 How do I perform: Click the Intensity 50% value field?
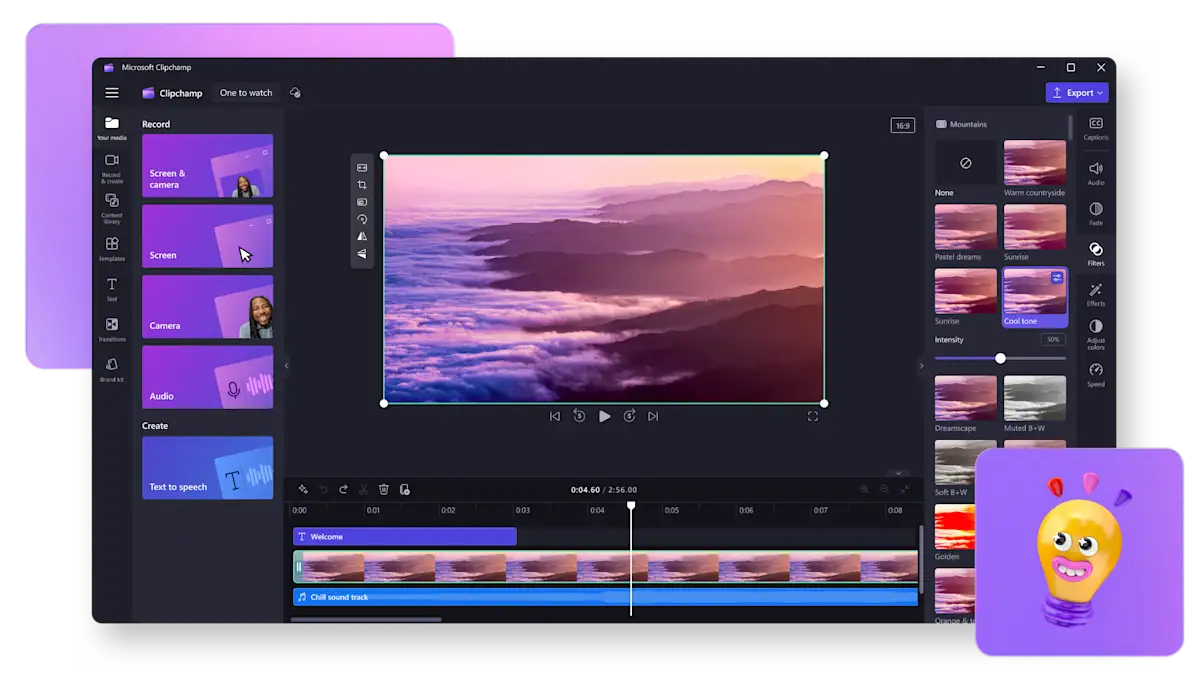pos(1052,340)
